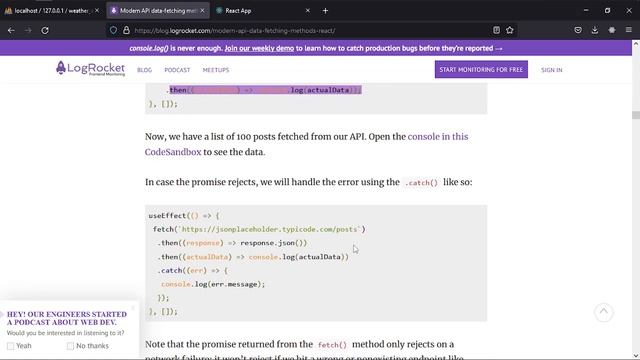Screen dimensions: 640x360
Task: Click the fetch() inline code text
Action: (332, 345)
